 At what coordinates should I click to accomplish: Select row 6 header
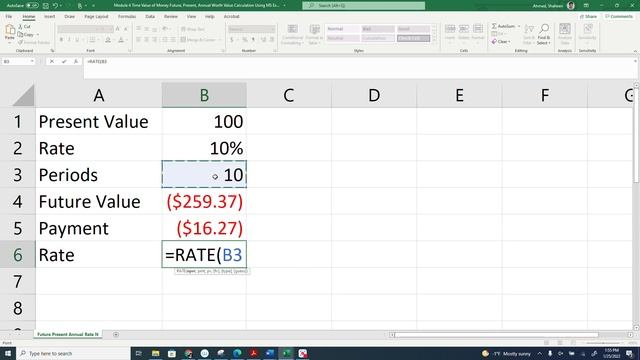[18, 255]
